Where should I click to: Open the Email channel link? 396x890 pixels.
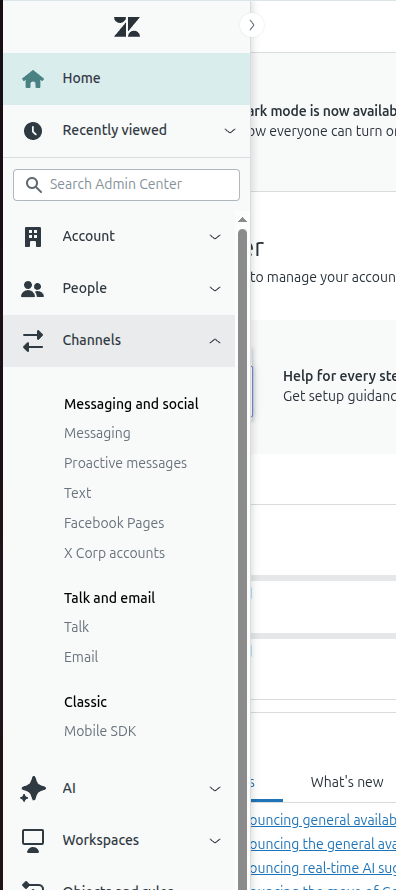point(81,657)
